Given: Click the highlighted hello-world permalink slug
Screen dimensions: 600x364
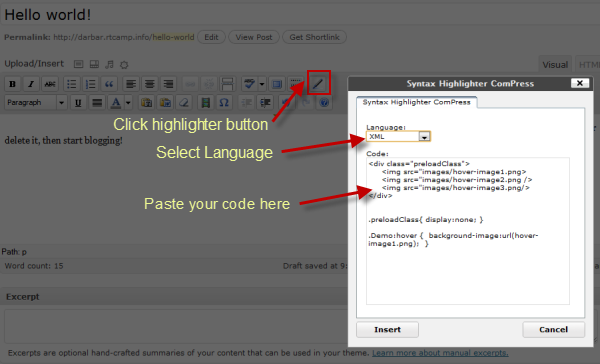Looking at the screenshot, I should (x=173, y=37).
